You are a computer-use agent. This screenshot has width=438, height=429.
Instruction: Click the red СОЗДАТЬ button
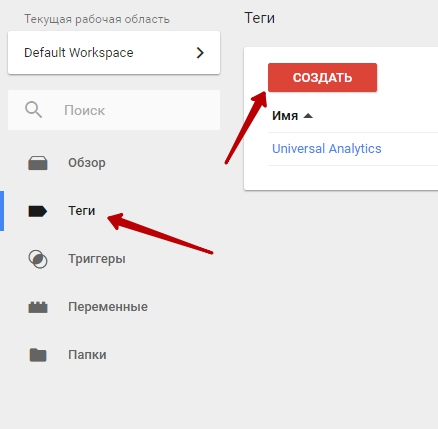point(322,77)
